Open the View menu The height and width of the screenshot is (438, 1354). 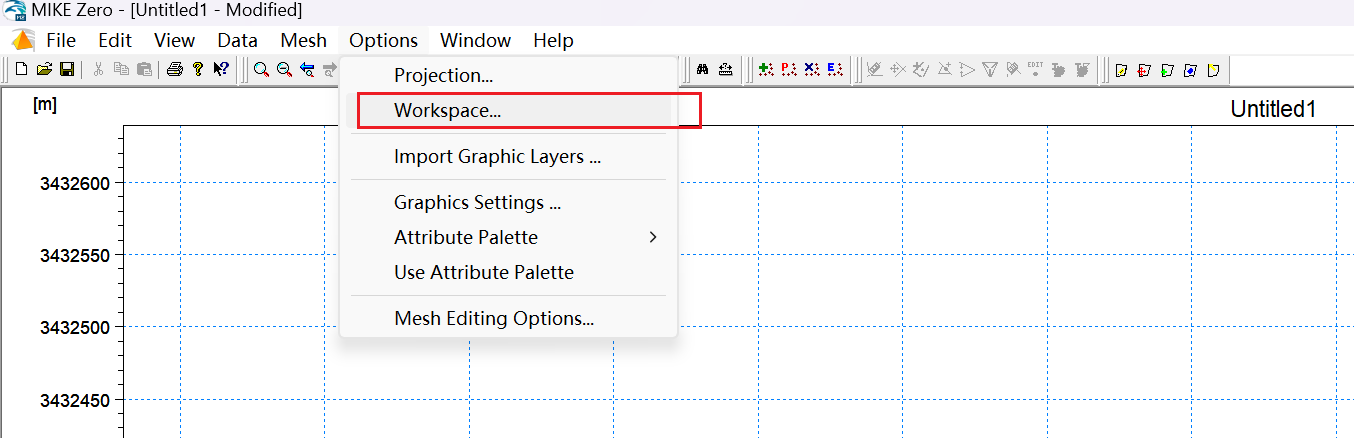point(175,40)
